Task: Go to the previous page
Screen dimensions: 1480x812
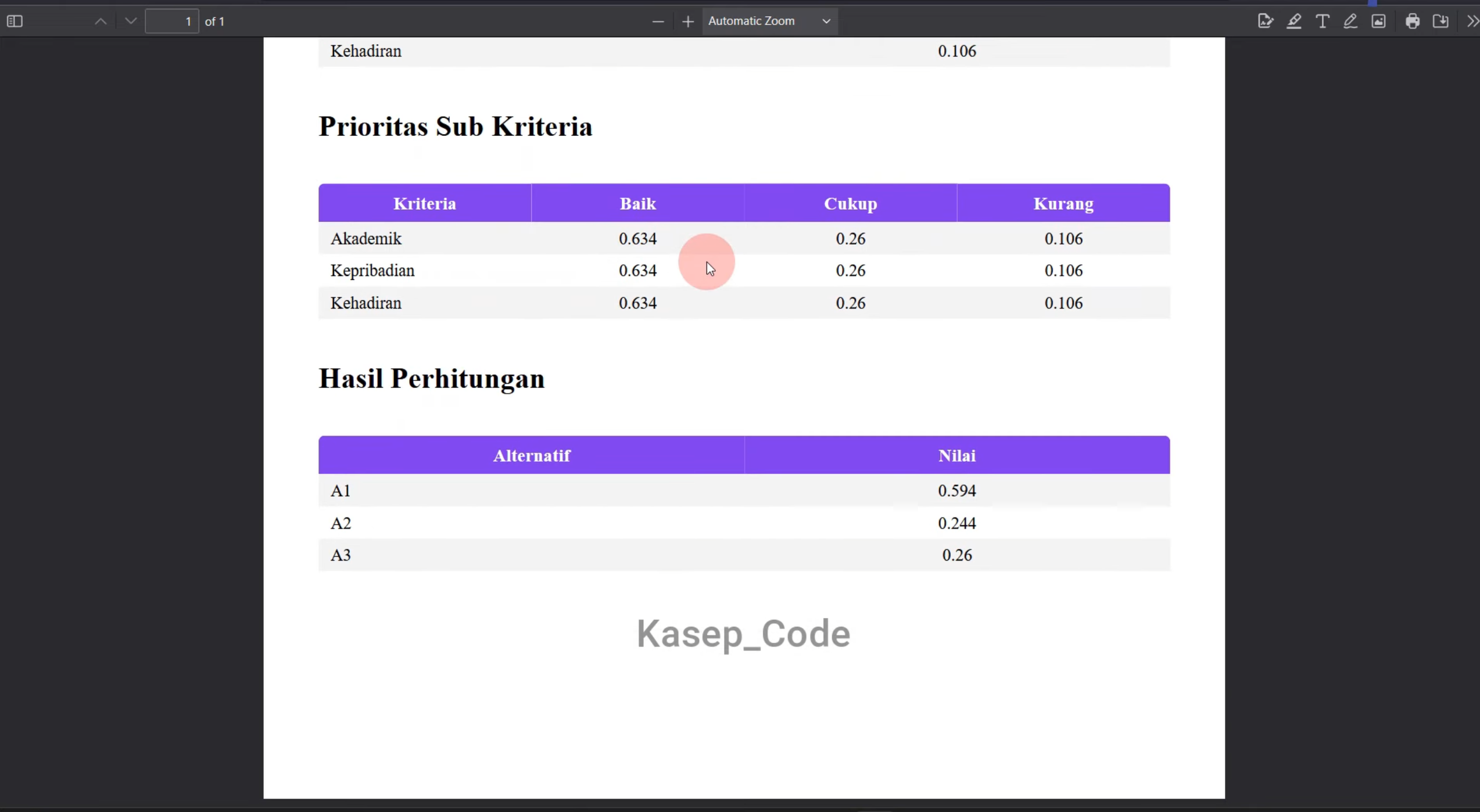Action: pos(101,21)
